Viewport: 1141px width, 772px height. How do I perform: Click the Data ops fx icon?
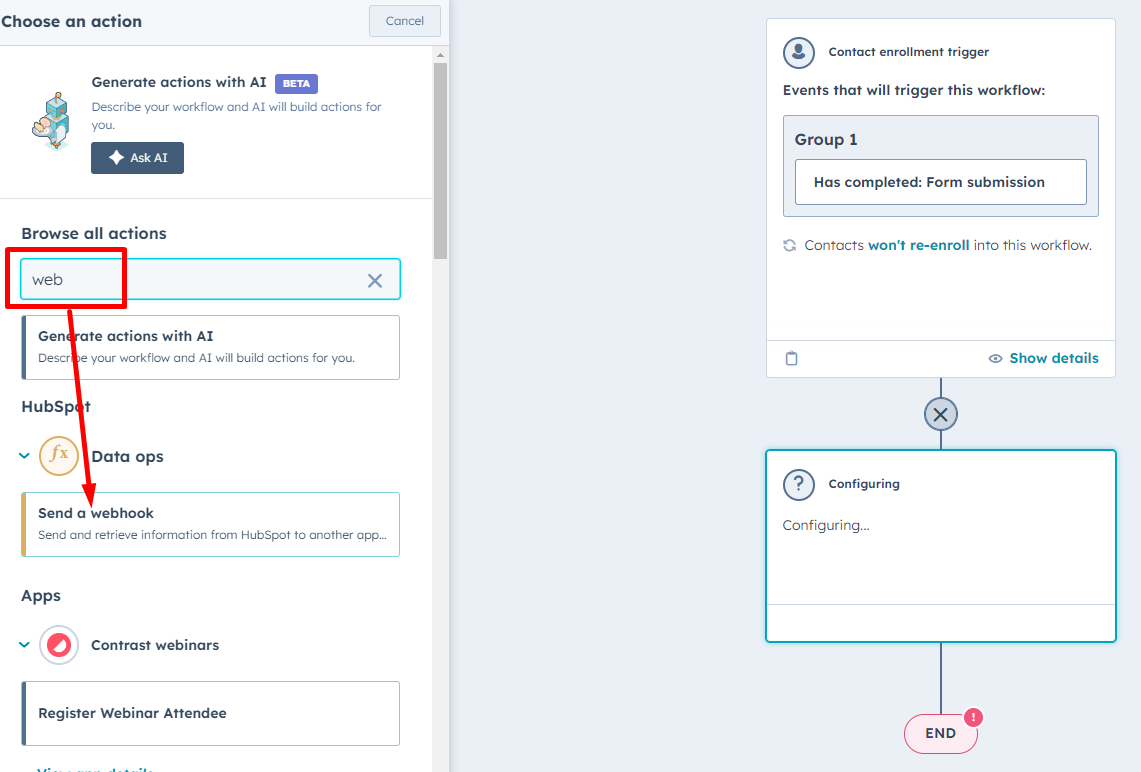(58, 455)
